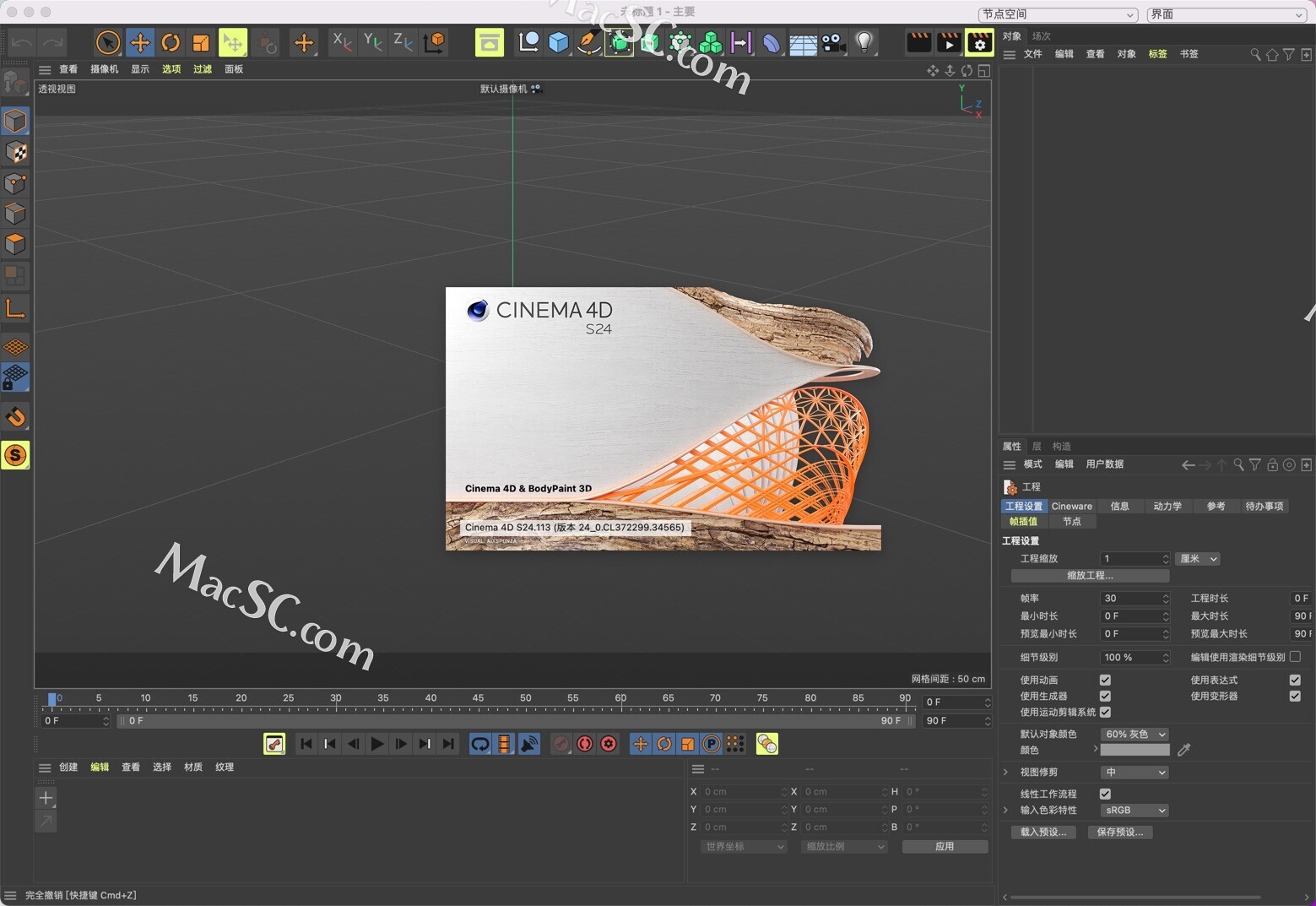Switch to Texture mode checker cube
Image resolution: width=1316 pixels, height=906 pixels.
(x=15, y=152)
